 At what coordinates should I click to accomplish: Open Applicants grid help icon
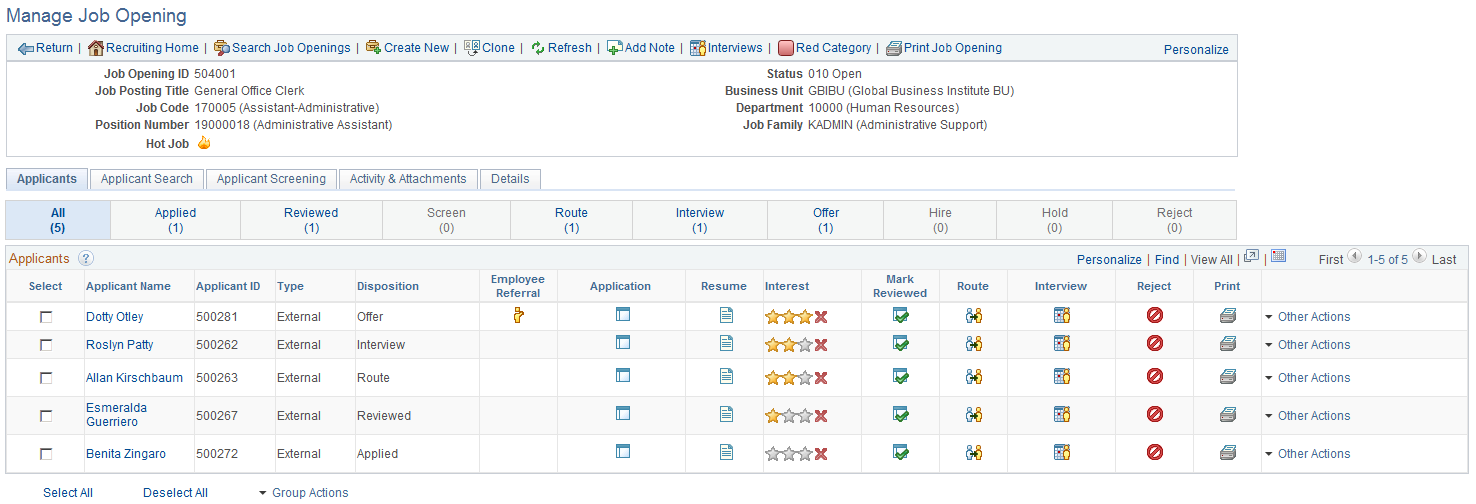pyautogui.click(x=85, y=259)
